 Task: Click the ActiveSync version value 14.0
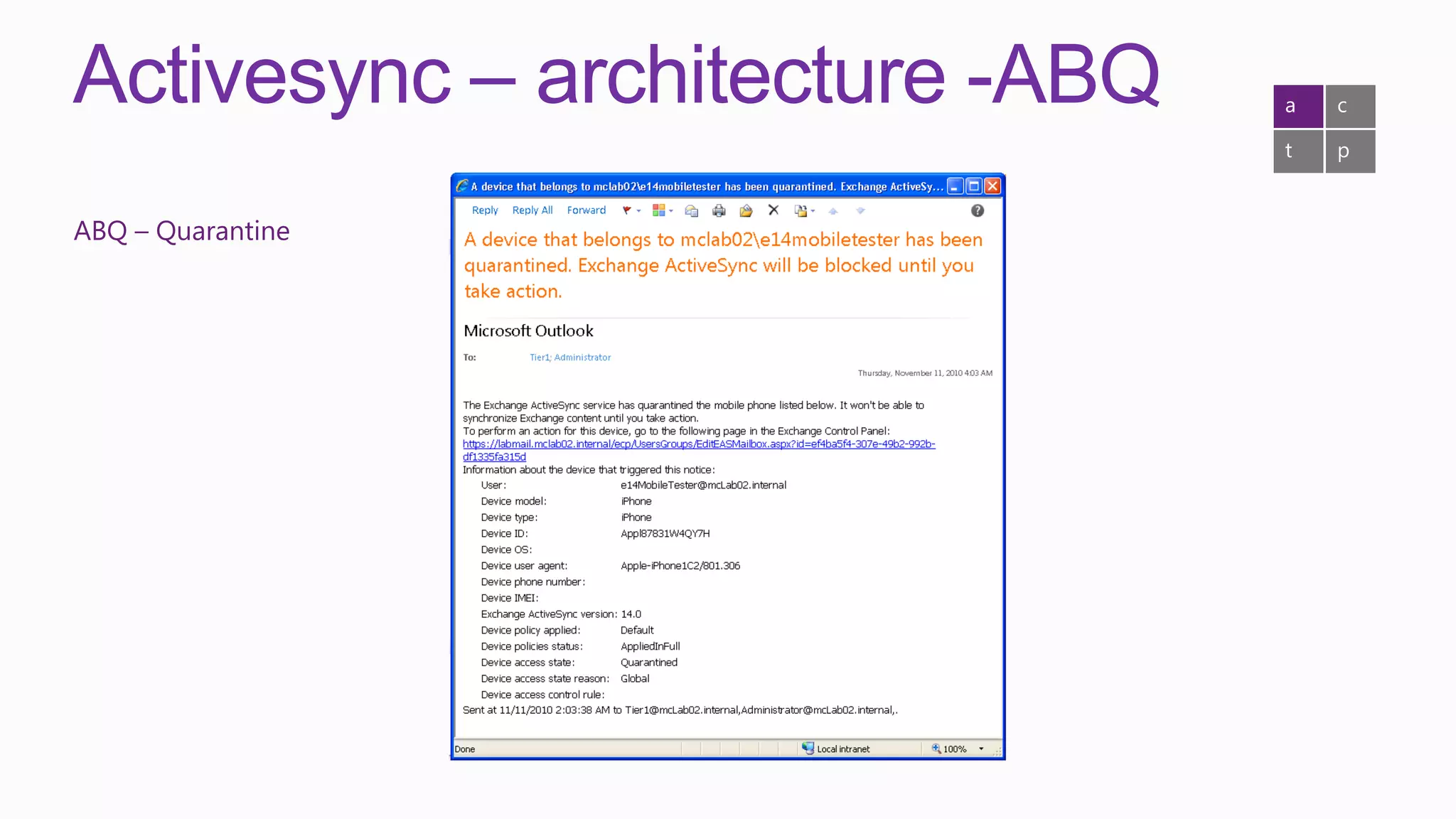pos(631,614)
